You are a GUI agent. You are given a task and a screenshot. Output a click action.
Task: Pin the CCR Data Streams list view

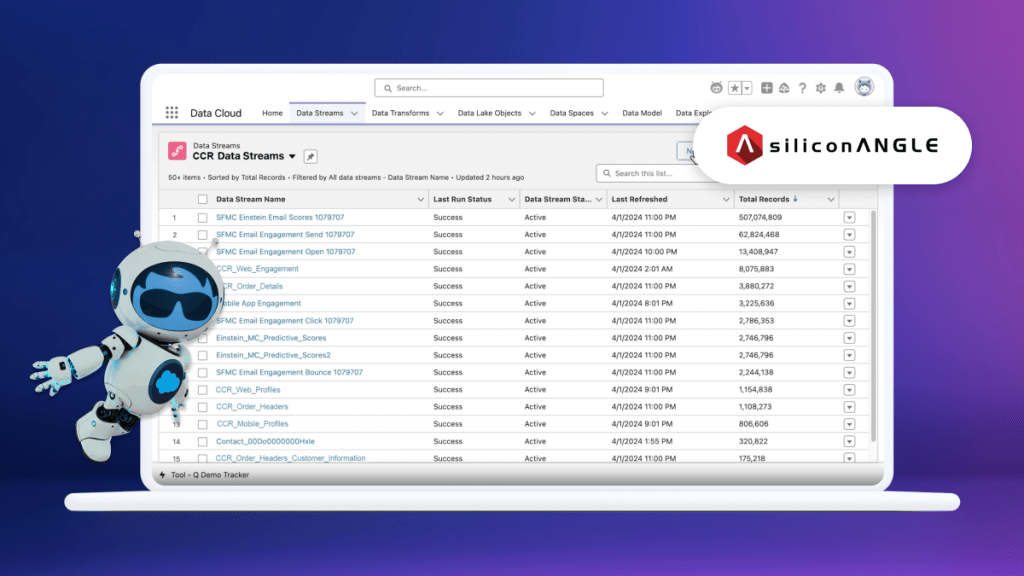click(x=310, y=157)
